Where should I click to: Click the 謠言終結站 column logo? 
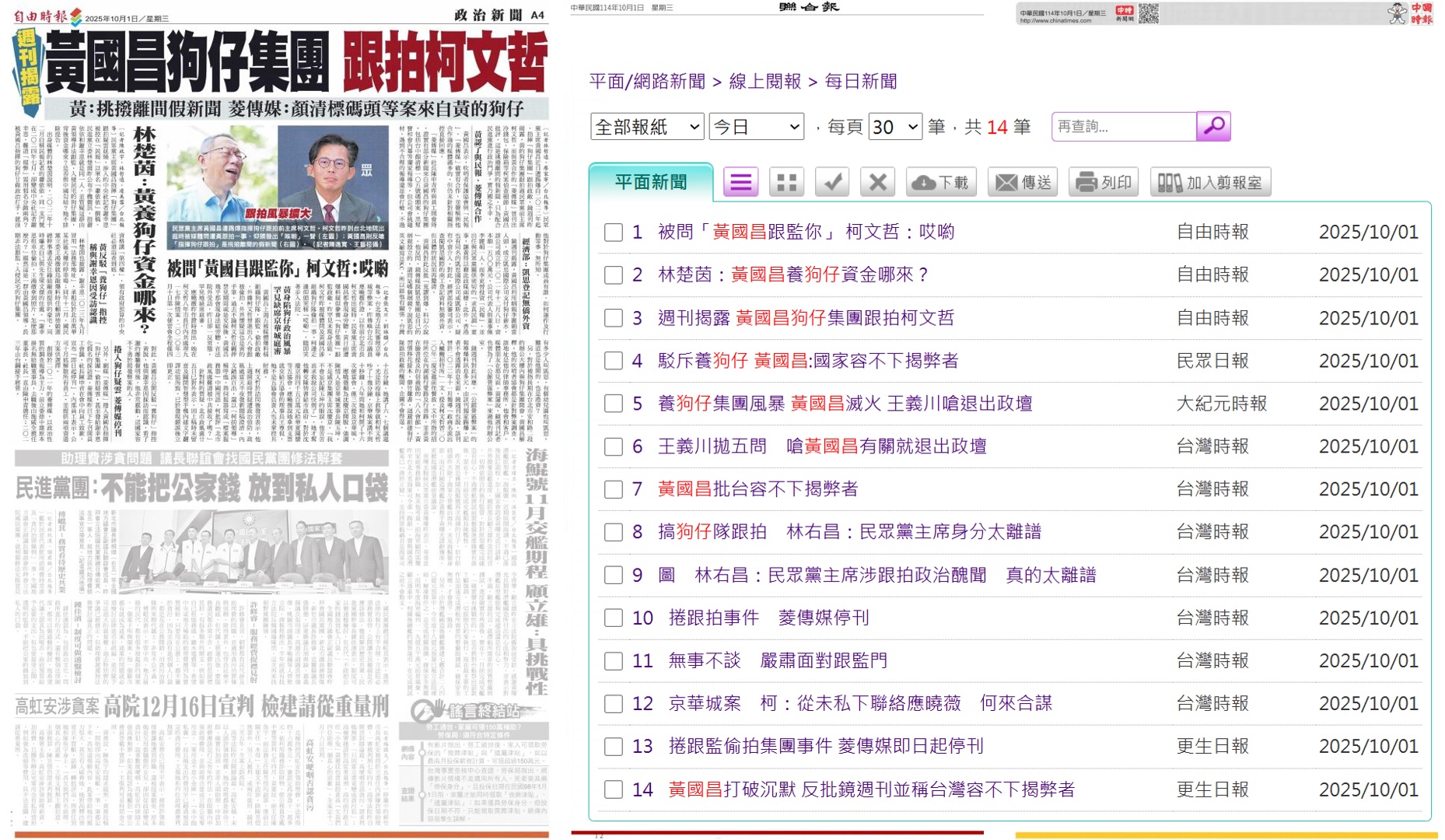click(x=472, y=709)
